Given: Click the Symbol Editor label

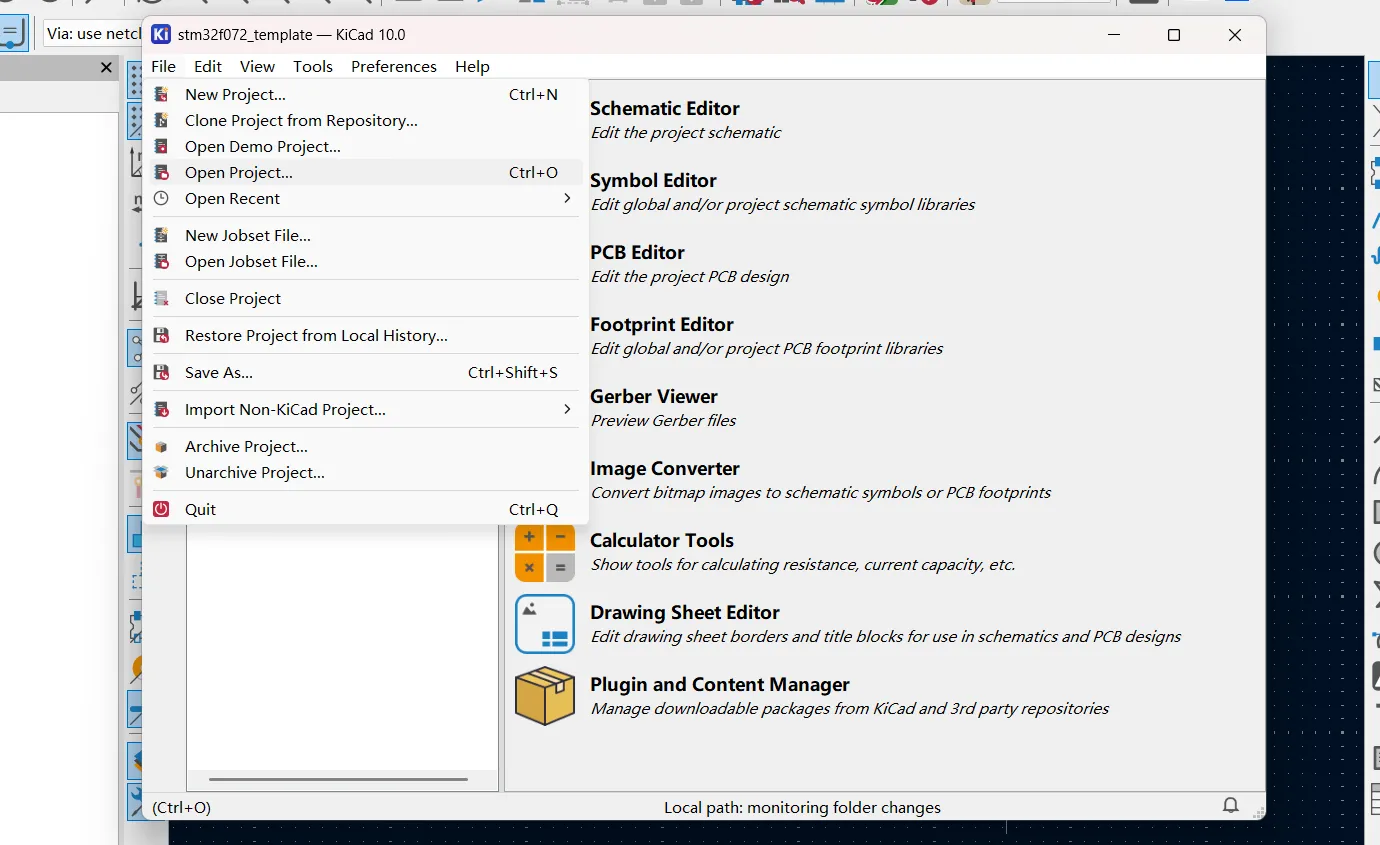Looking at the screenshot, I should 653,180.
